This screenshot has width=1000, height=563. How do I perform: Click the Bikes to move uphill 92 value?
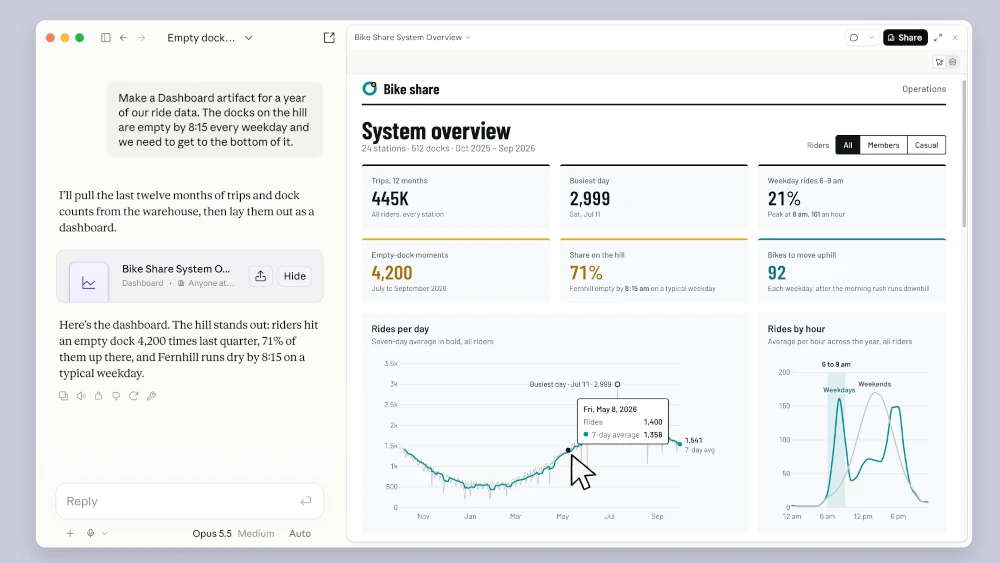pyautogui.click(x=777, y=273)
